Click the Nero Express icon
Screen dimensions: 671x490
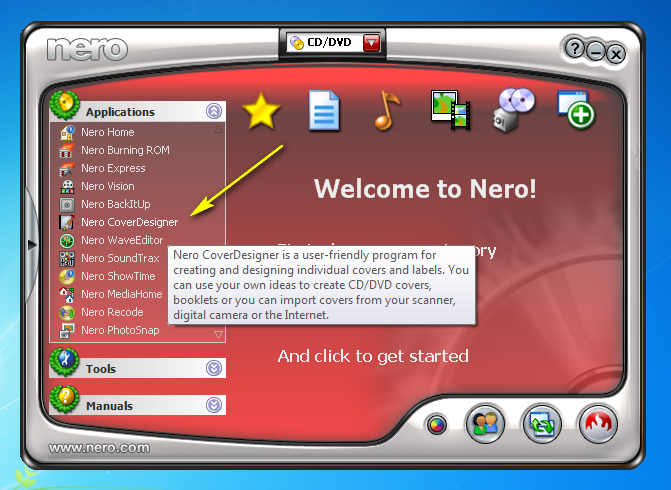click(67, 169)
